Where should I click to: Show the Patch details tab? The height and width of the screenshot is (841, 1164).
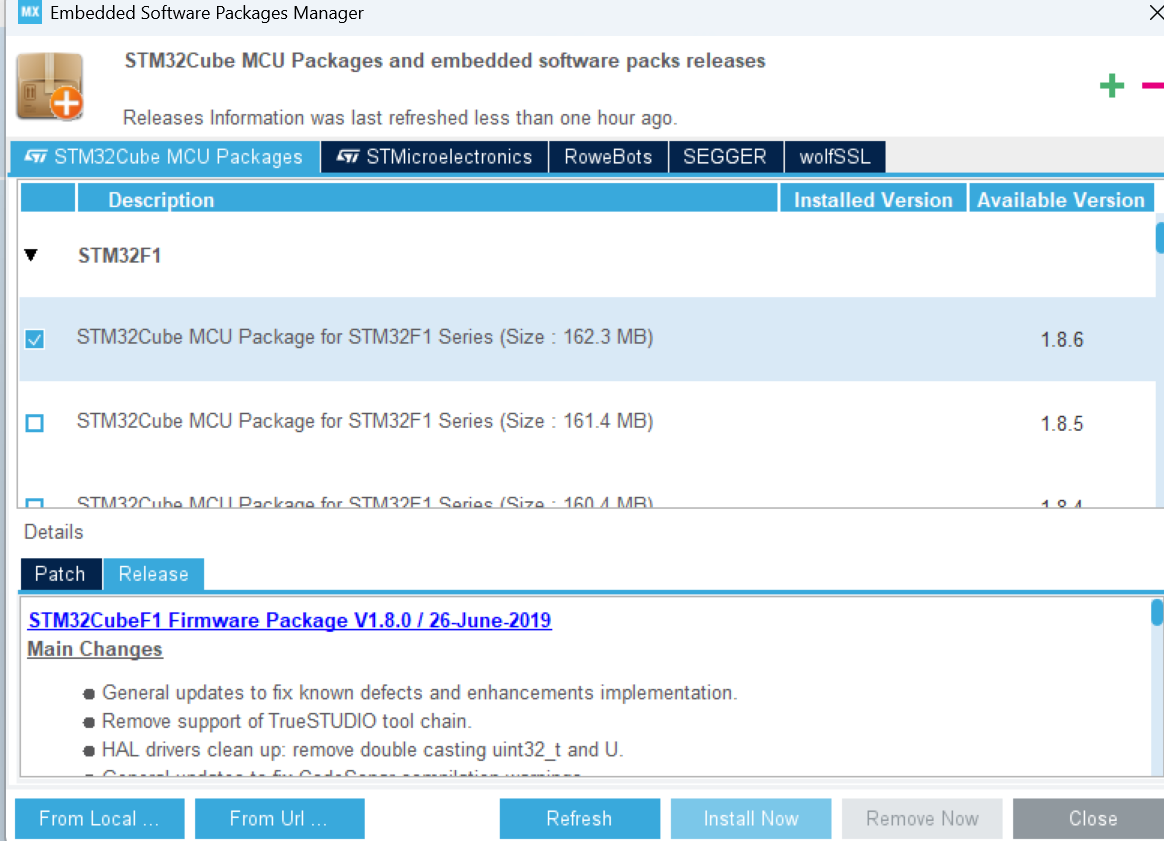pos(61,575)
